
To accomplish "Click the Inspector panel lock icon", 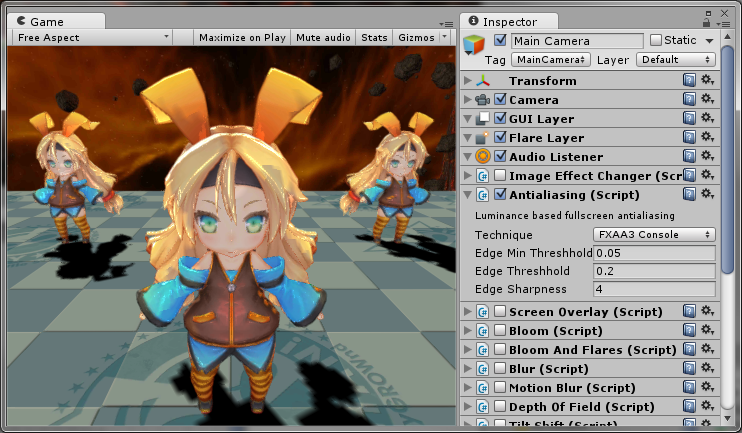I will (x=707, y=22).
